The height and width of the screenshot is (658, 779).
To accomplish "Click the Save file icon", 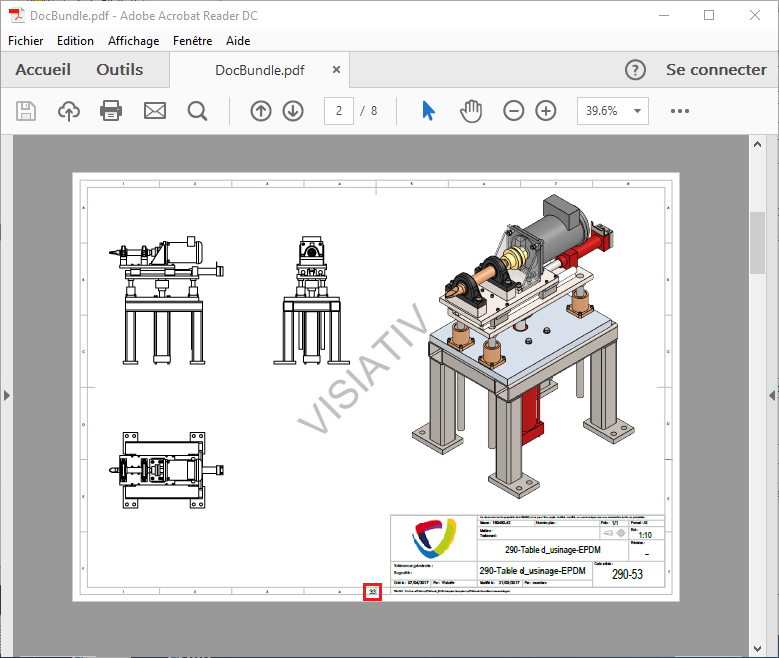I will click(26, 111).
